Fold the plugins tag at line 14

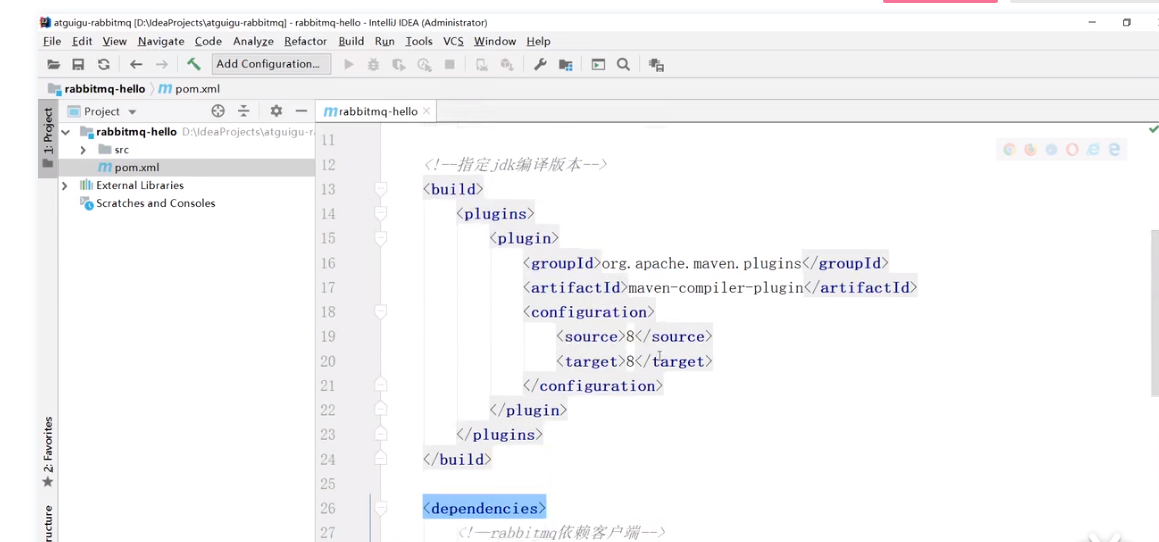tap(381, 214)
